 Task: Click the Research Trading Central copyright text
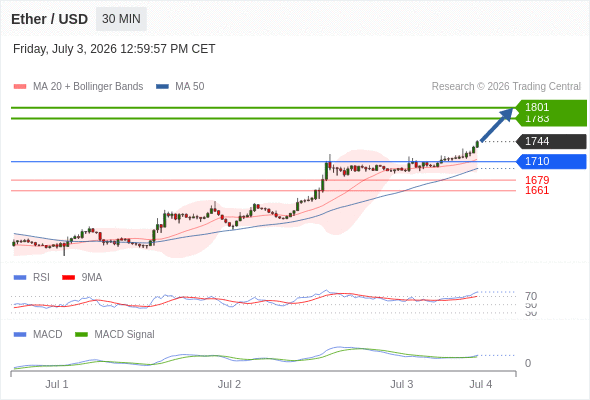506,87
